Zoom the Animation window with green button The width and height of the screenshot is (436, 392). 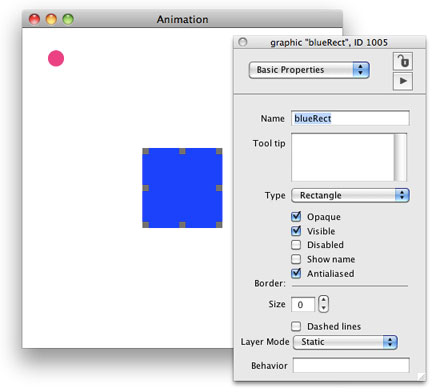click(x=68, y=19)
